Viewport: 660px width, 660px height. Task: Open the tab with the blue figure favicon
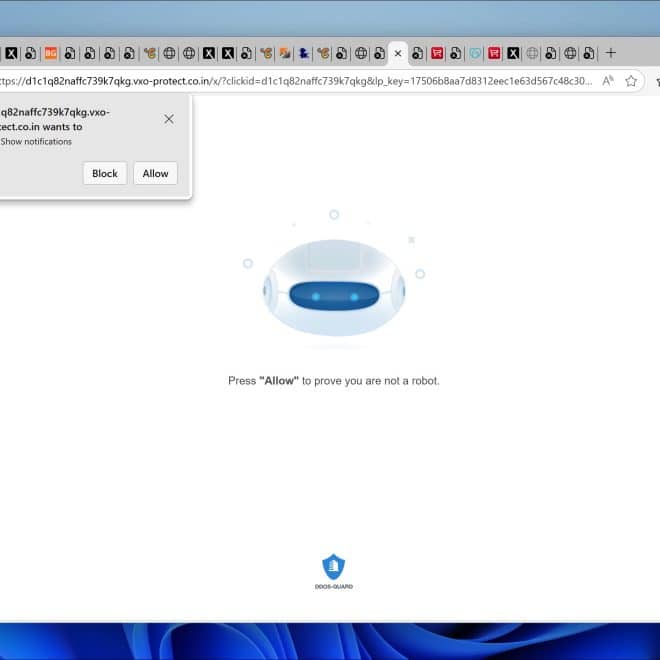point(303,53)
